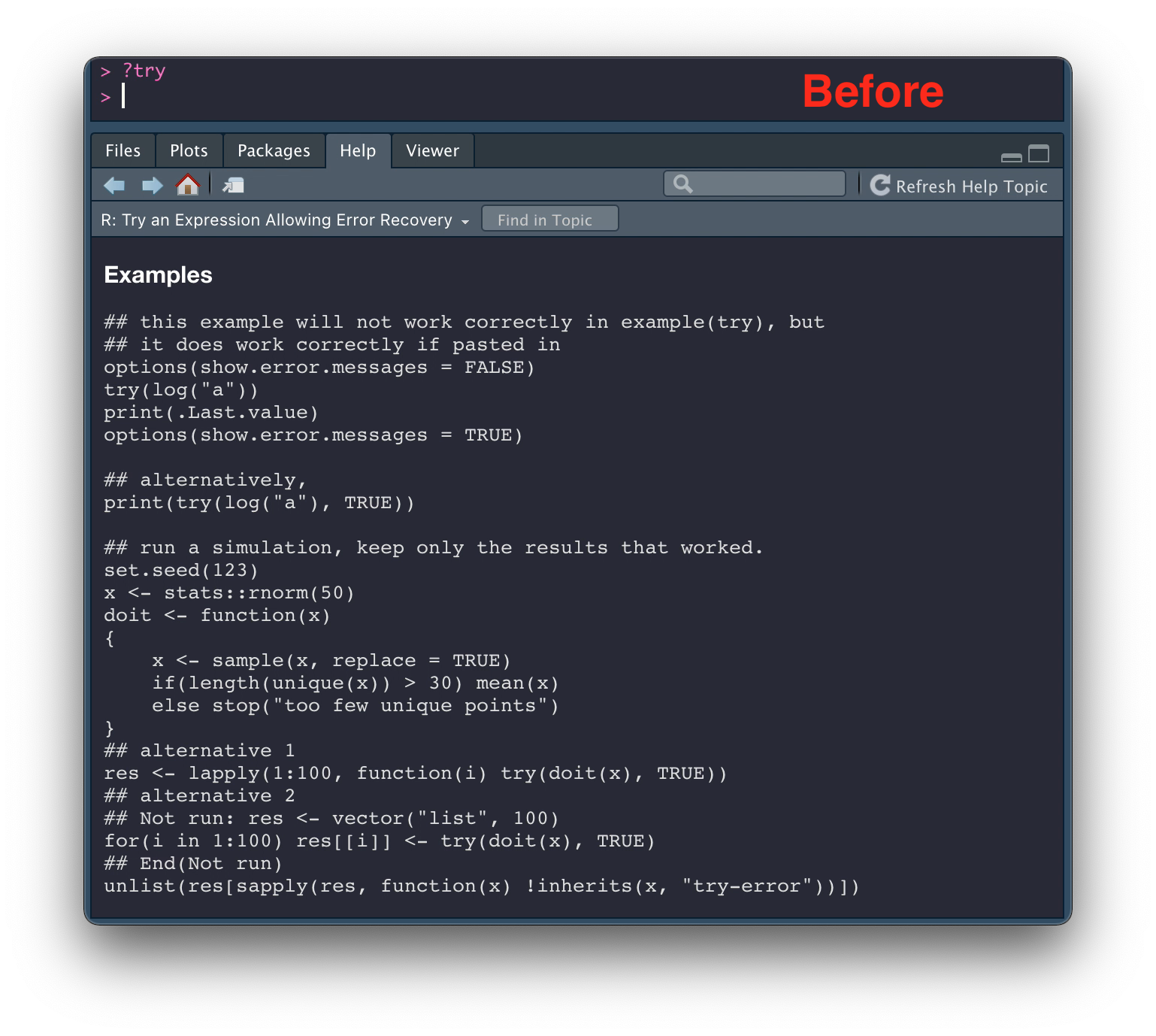This screenshot has height=1036, width=1156.
Task: Click the 'options(... = FALSE)' line
Action: 319,368
